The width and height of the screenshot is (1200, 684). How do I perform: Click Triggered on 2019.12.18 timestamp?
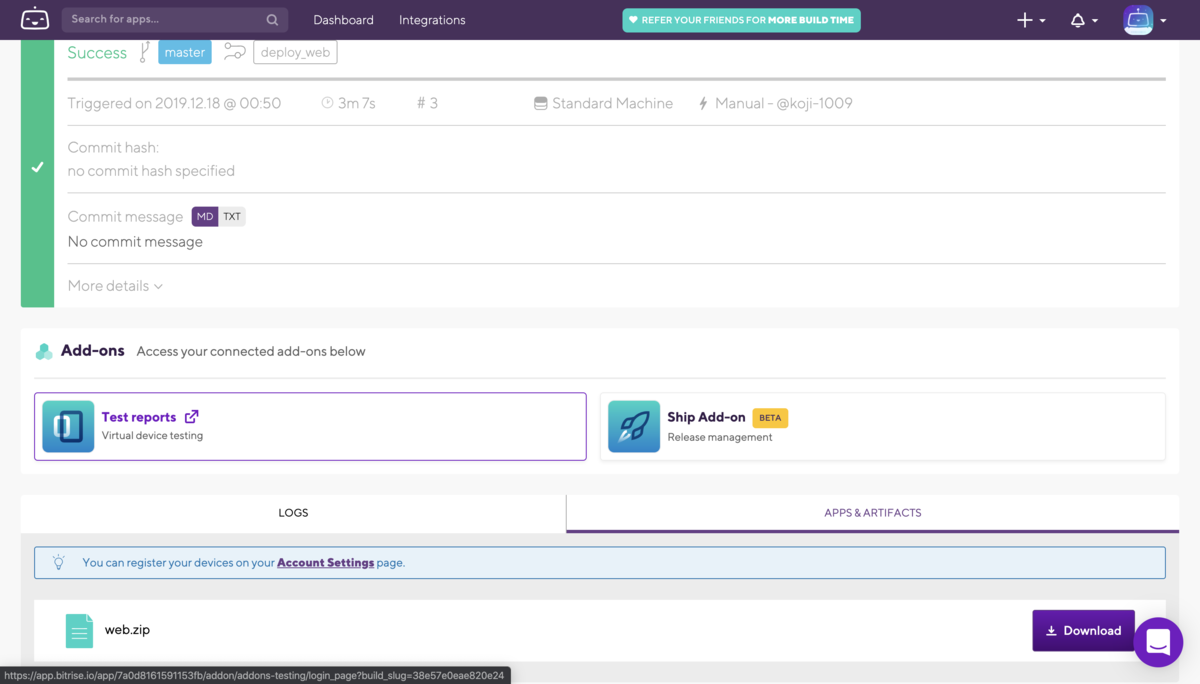[x=174, y=103]
